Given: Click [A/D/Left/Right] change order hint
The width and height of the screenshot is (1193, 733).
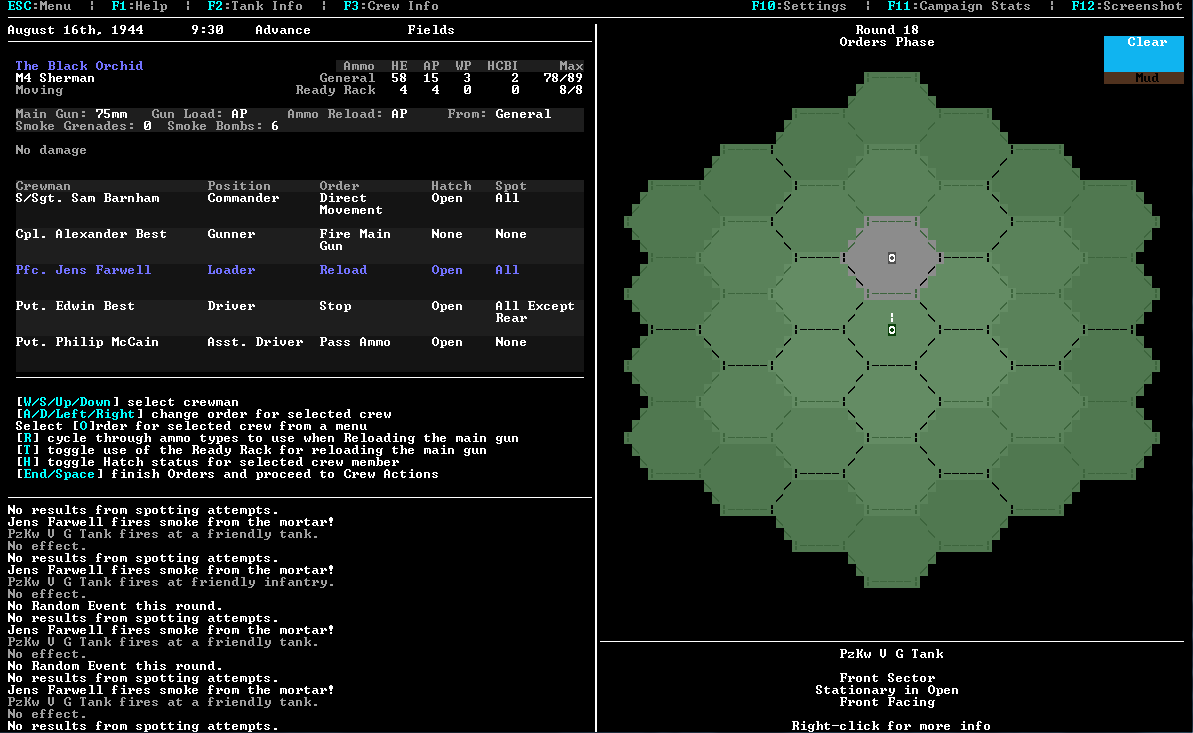Looking at the screenshot, I should click(203, 414).
